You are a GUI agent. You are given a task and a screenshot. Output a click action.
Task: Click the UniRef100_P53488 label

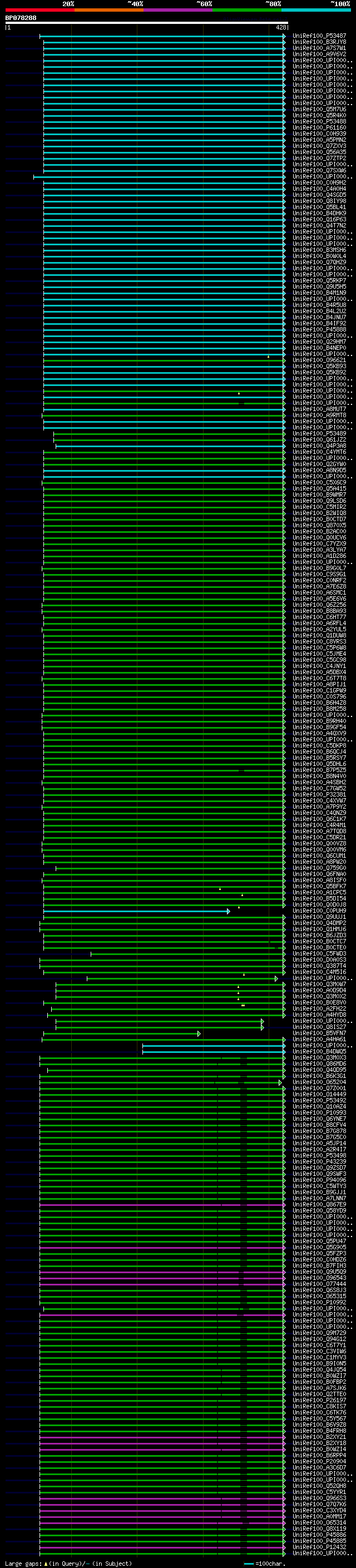click(x=319, y=122)
